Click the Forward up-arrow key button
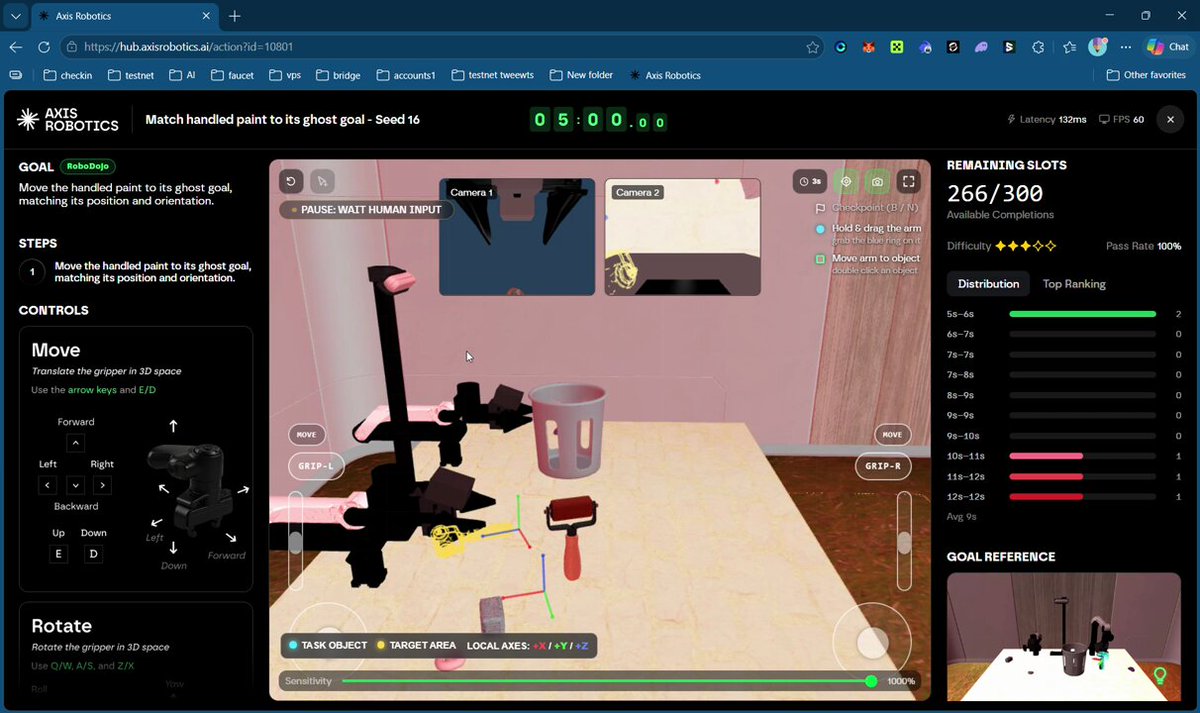Image resolution: width=1200 pixels, height=713 pixels. click(x=76, y=443)
